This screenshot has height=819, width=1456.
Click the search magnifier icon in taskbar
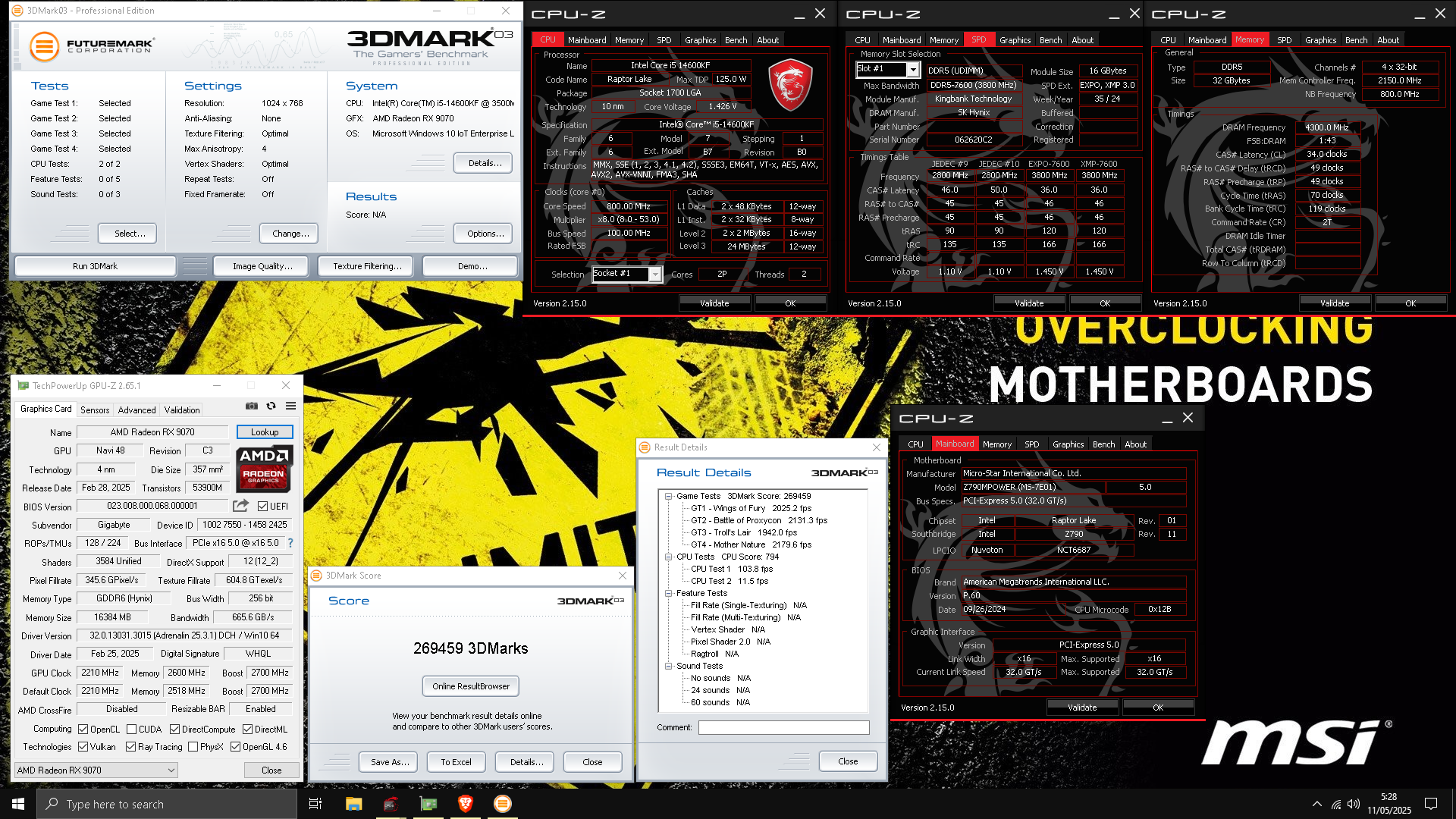point(52,804)
